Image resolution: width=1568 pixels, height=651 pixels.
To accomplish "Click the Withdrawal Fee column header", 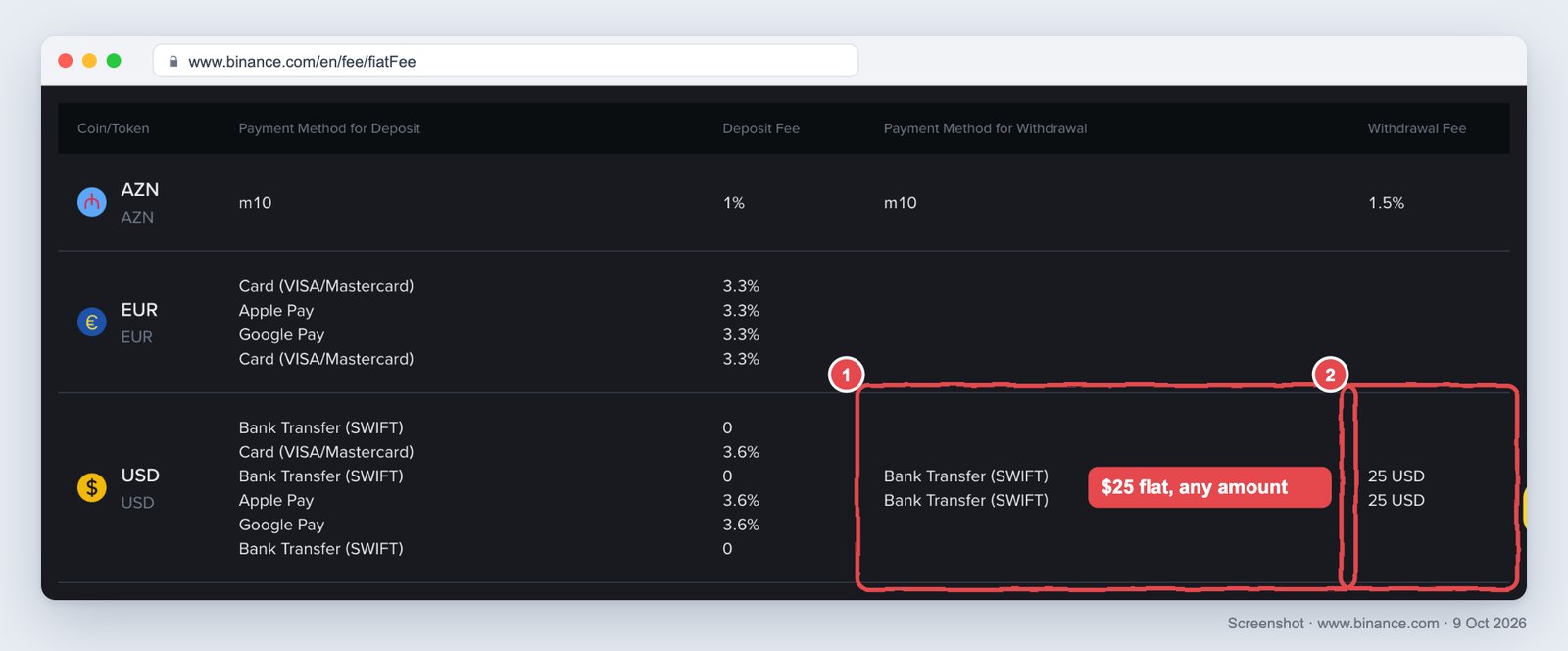I will (x=1417, y=128).
